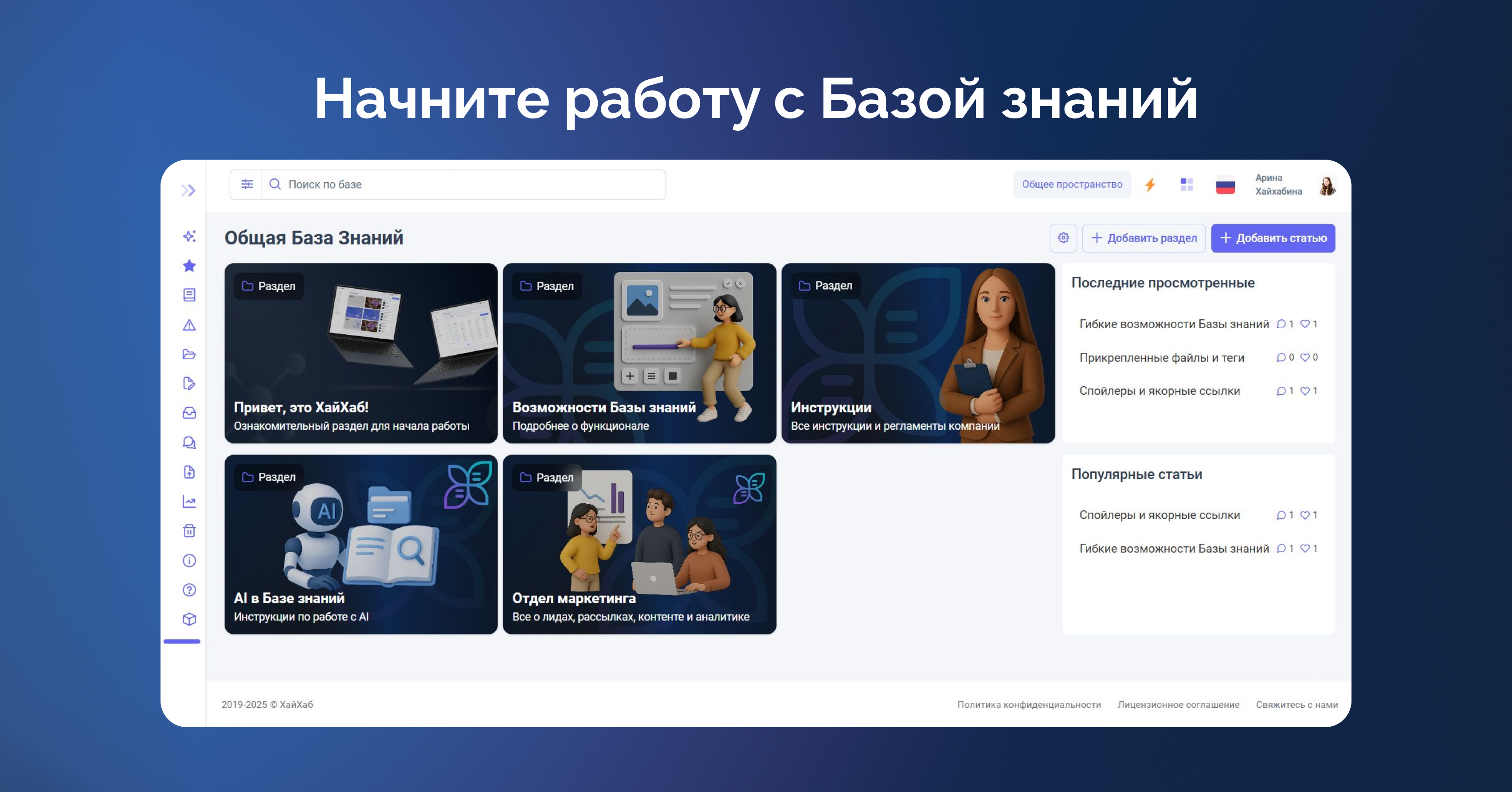Open the trash bin sidebar icon
The height and width of the screenshot is (792, 1512).
tap(189, 531)
